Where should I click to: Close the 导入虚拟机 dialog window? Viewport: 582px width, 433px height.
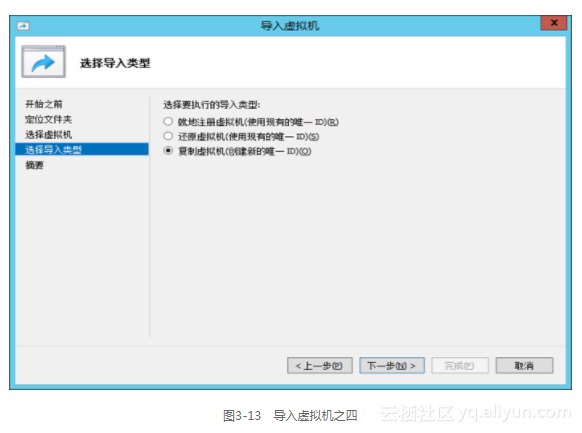point(554,23)
